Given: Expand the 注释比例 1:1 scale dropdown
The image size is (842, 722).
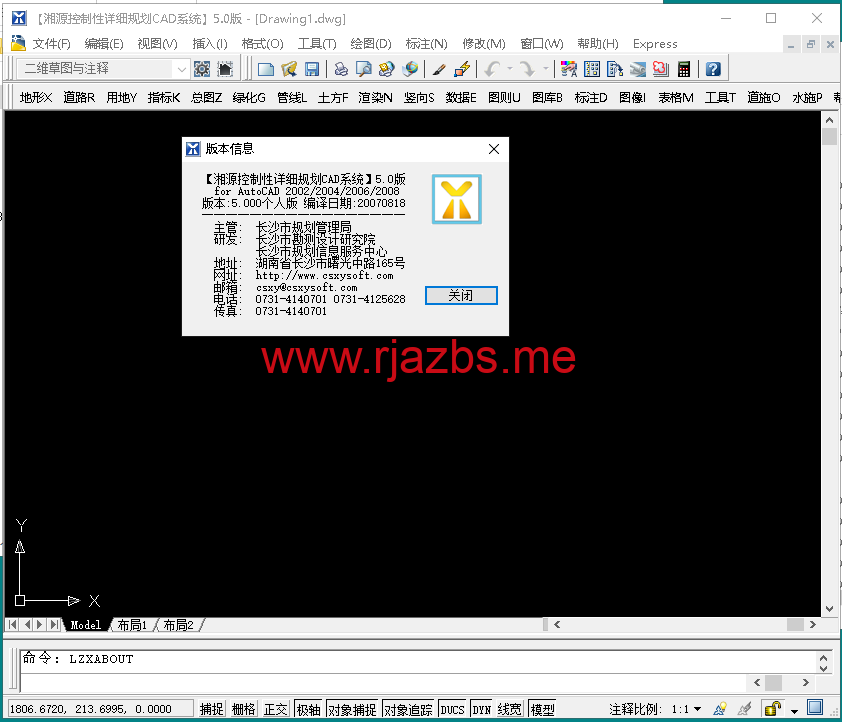Looking at the screenshot, I should click(697, 709).
